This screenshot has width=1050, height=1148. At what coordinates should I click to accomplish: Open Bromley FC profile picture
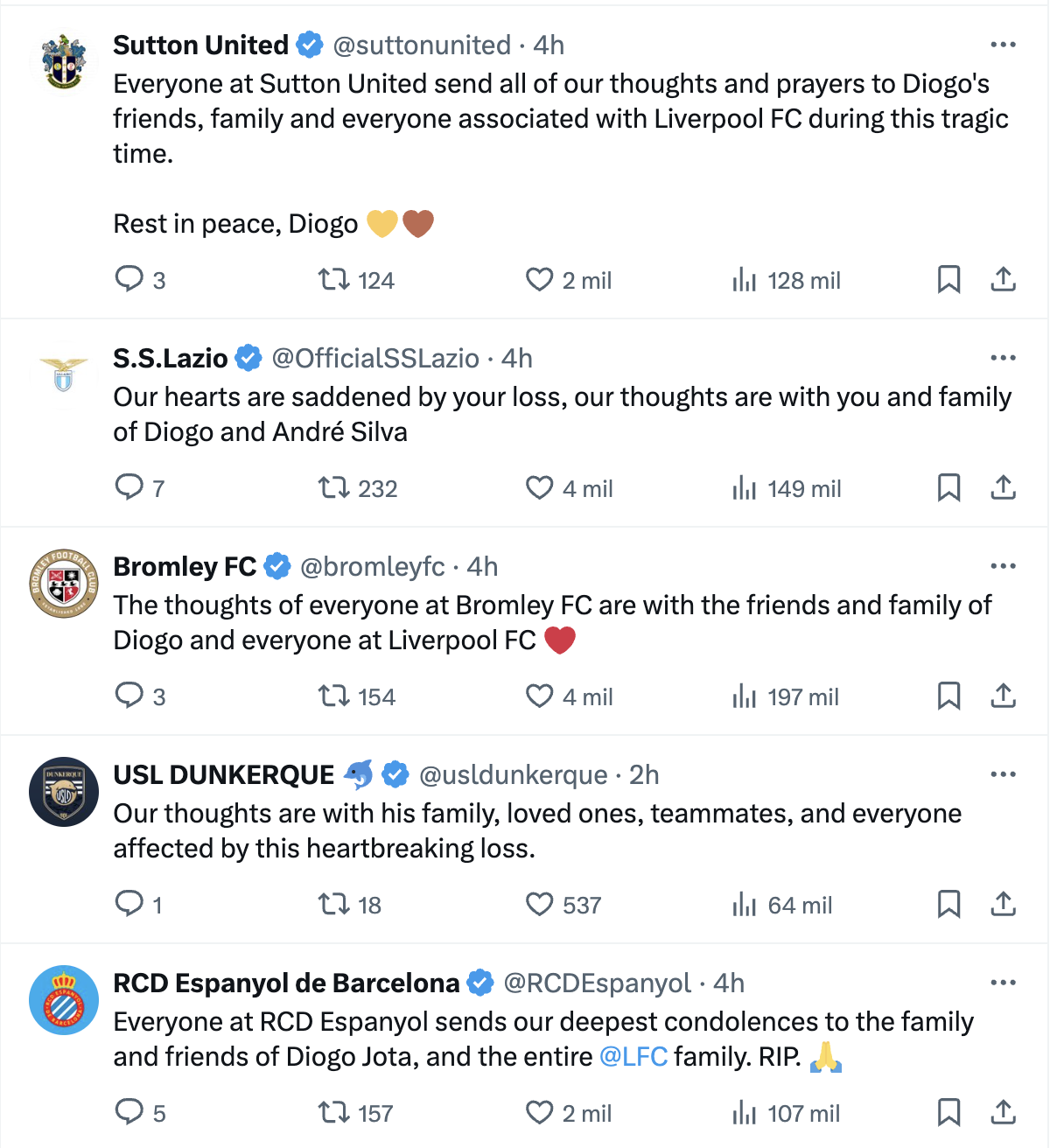tap(64, 584)
